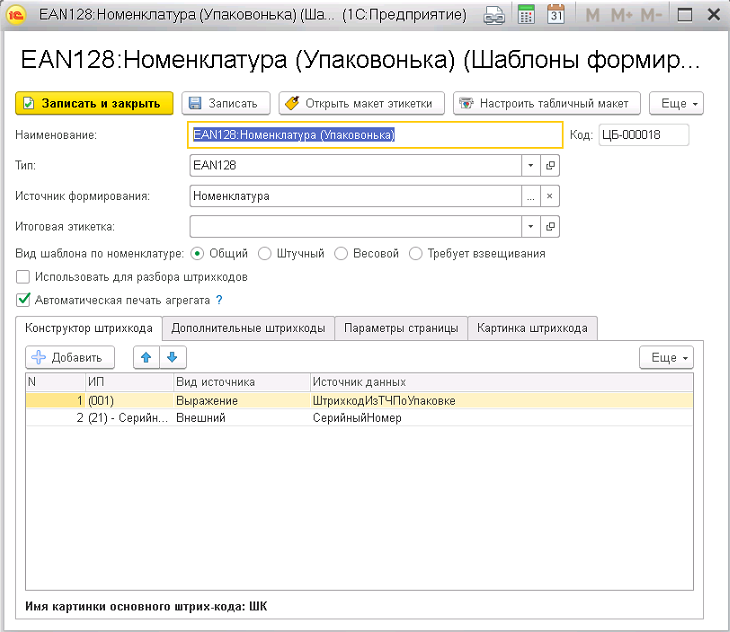The height and width of the screenshot is (632, 730).
Task: Select the (001) cell in row 1
Action: coord(129,401)
